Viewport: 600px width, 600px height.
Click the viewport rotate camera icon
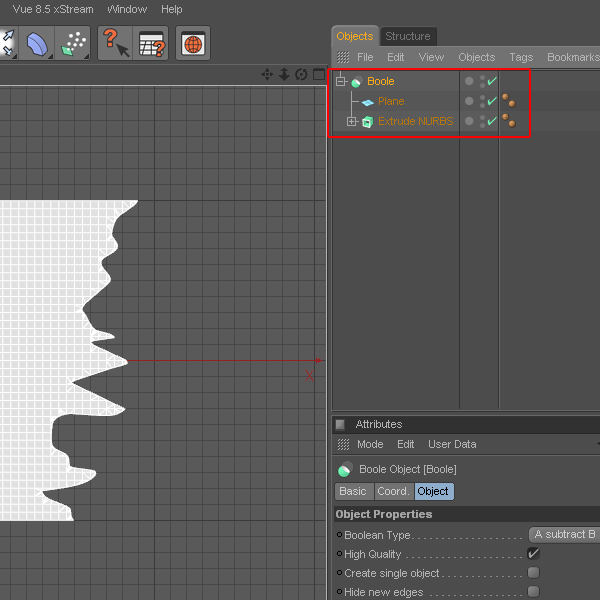301,74
